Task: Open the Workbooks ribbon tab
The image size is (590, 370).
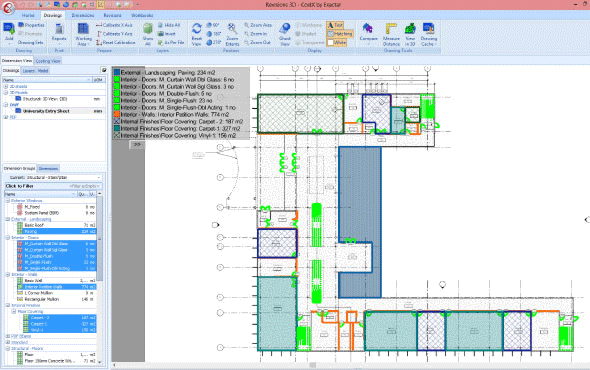Action: pyautogui.click(x=142, y=15)
